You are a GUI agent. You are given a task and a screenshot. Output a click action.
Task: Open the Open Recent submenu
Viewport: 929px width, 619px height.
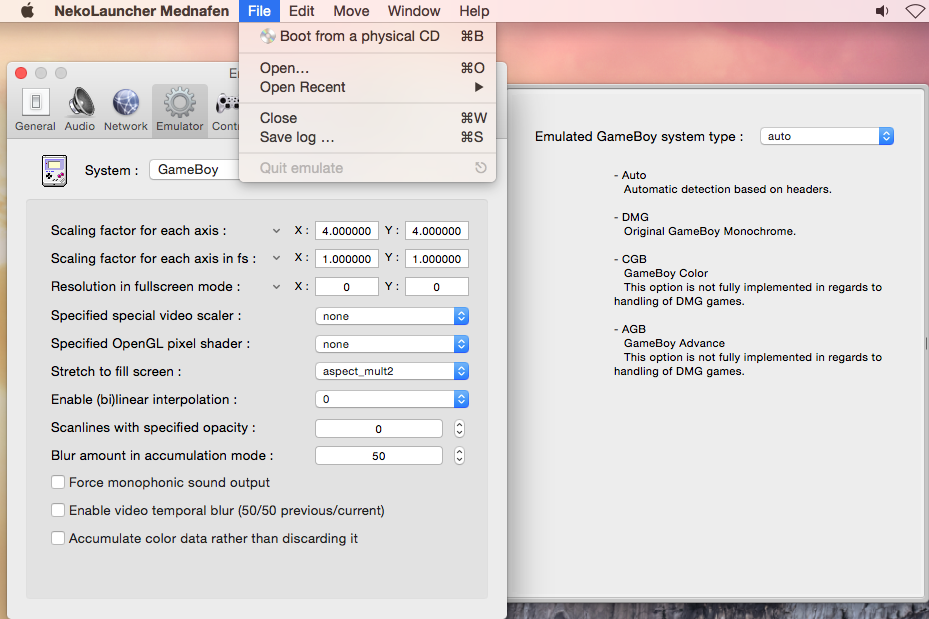coord(367,87)
